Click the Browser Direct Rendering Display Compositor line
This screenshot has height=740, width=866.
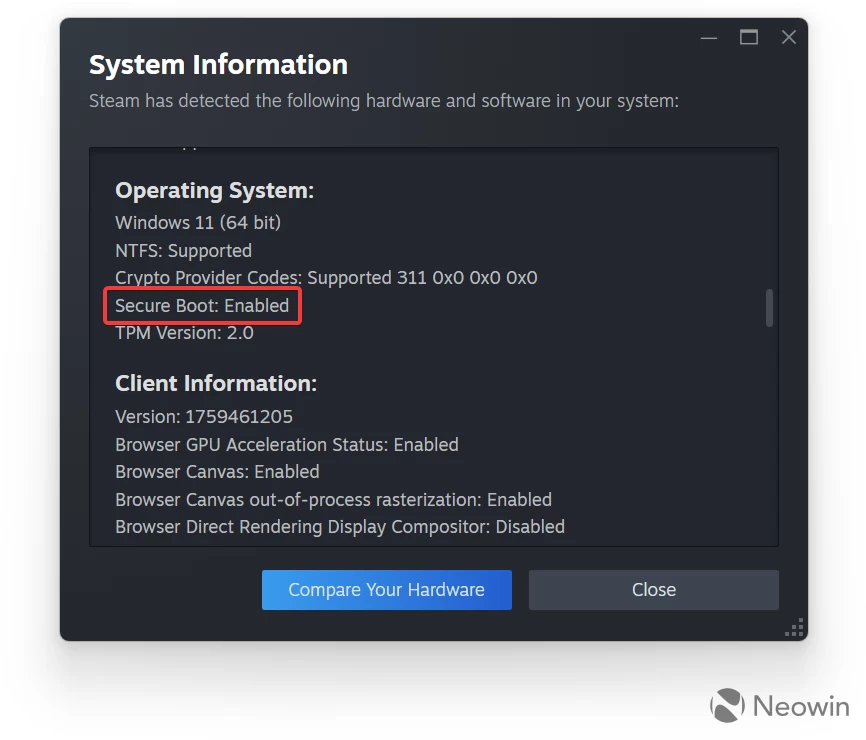point(340,527)
